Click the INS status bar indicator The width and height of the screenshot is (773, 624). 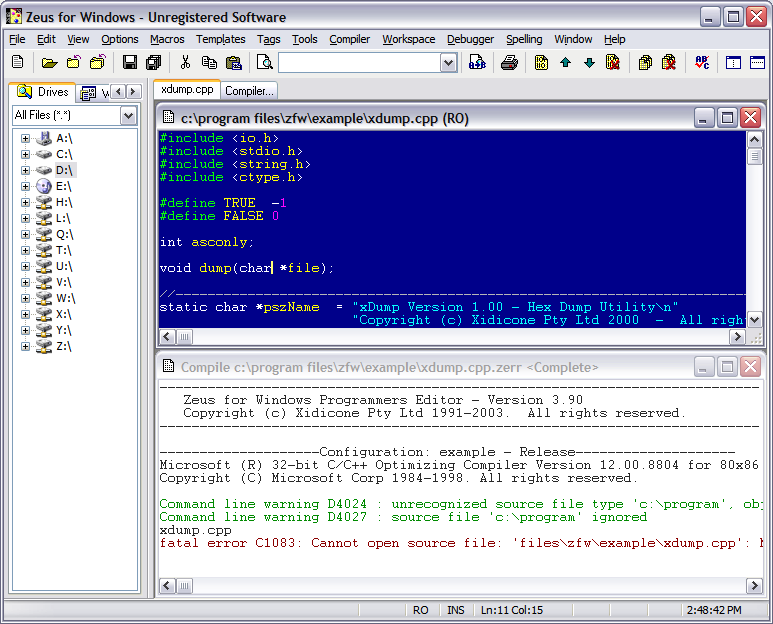click(456, 610)
